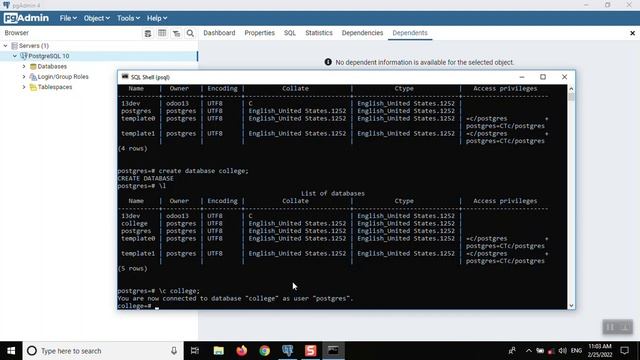Select Login/Group Roles label
This screenshot has width=640, height=360.
pyautogui.click(x=63, y=77)
